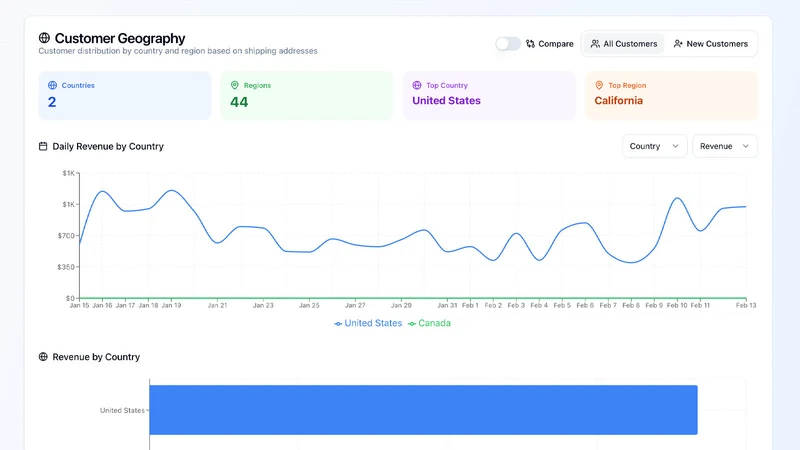Screen dimensions: 800x450
Task: Click the Regions card pin icon
Action: coord(235,85)
